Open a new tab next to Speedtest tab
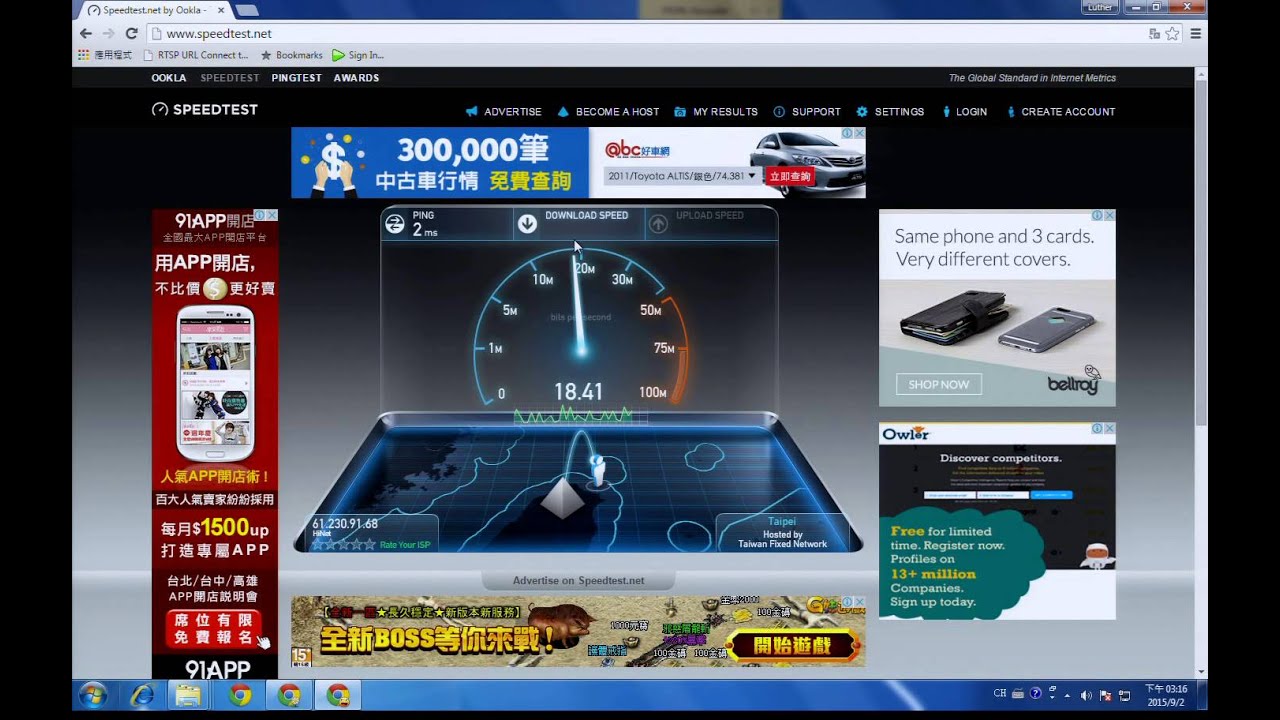The height and width of the screenshot is (720, 1280). click(246, 10)
